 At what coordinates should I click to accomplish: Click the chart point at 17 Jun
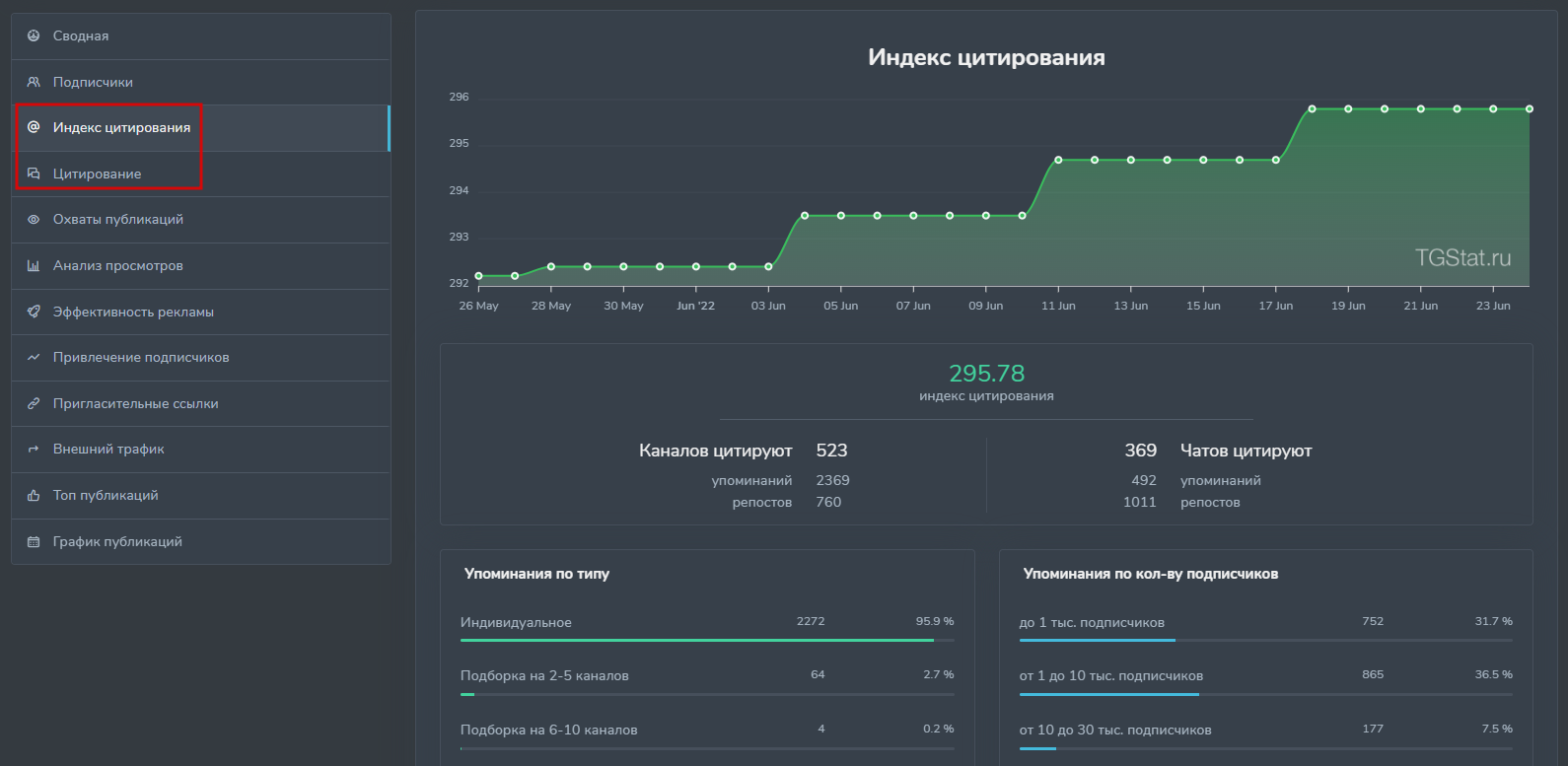1276,160
